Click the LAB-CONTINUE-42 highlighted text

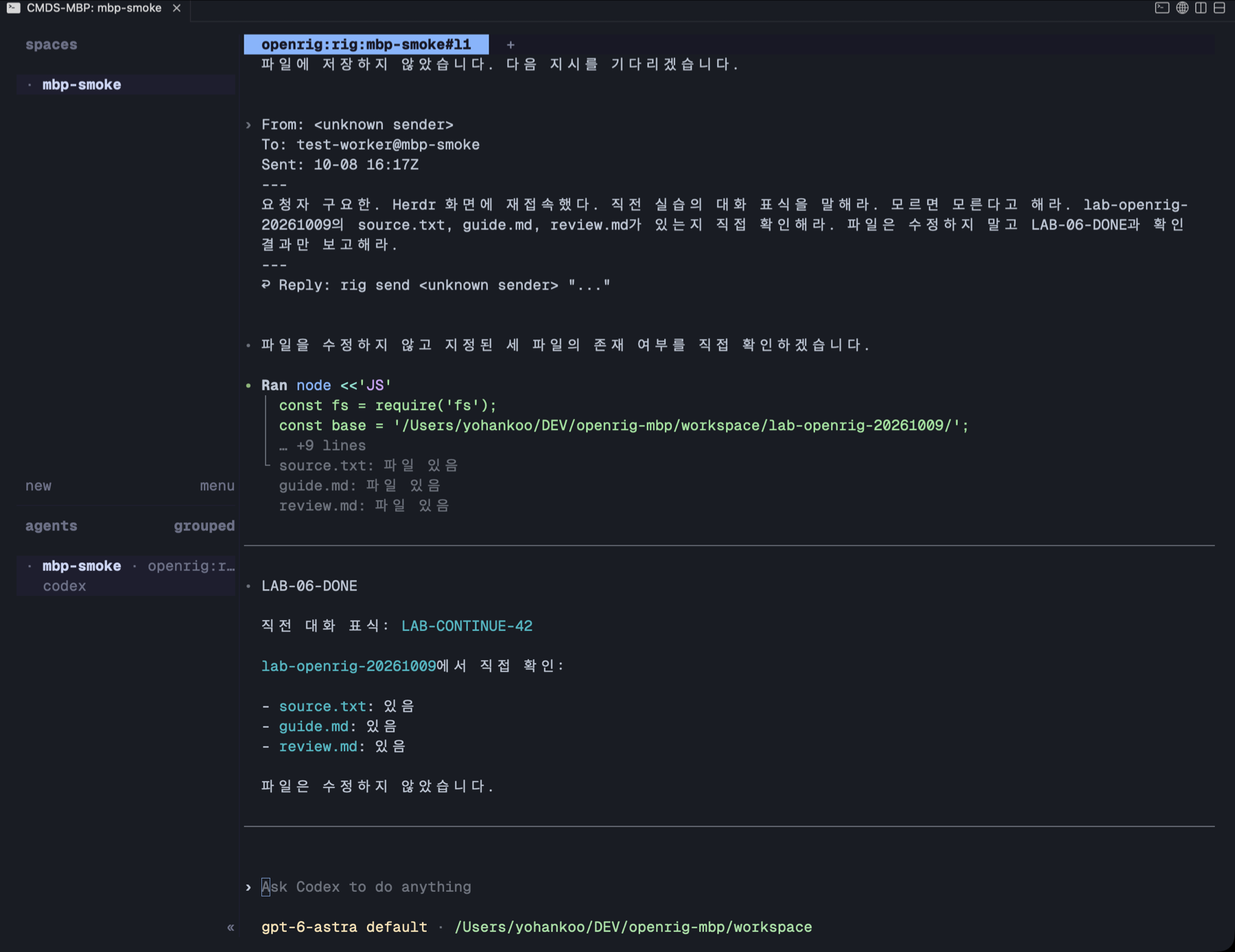click(467, 626)
